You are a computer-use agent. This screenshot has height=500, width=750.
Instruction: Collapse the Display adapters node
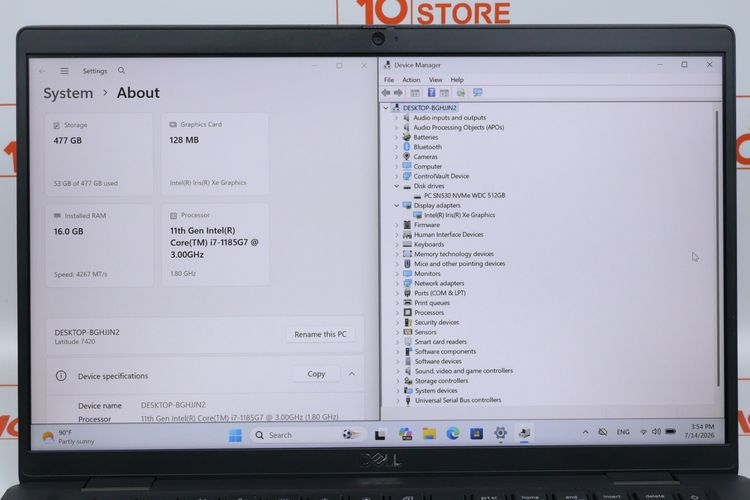(x=397, y=205)
